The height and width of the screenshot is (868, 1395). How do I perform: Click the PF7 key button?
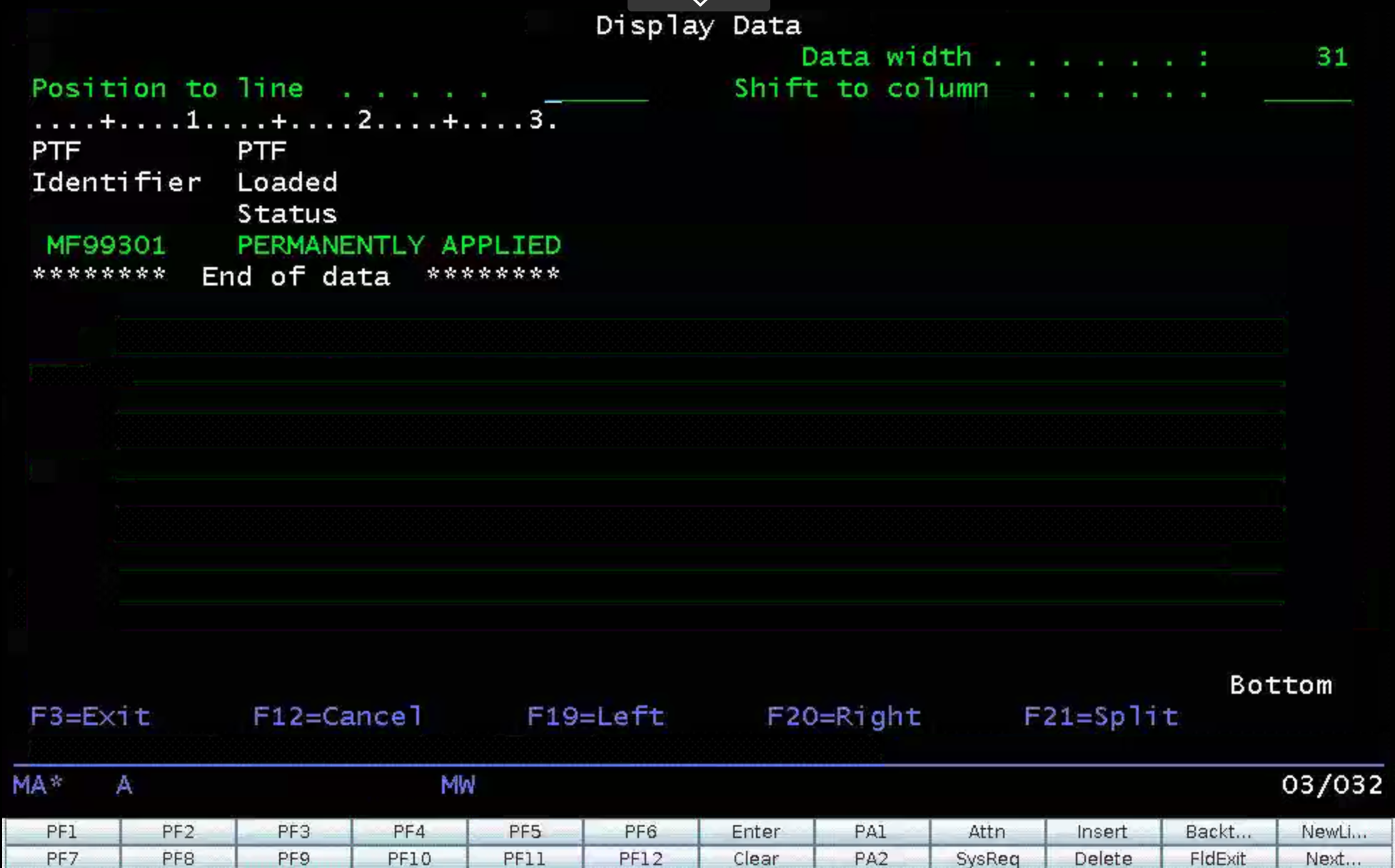[62, 857]
